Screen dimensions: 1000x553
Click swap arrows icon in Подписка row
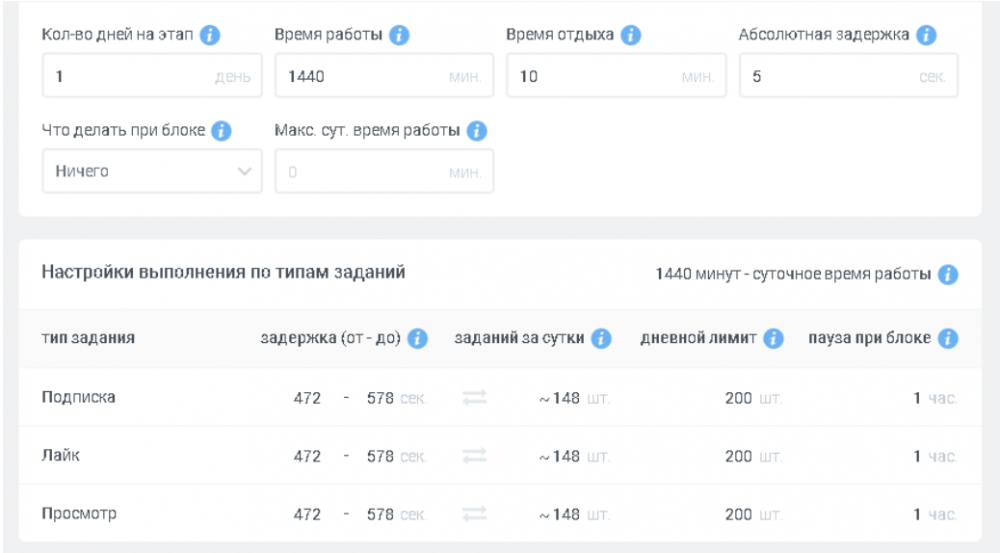click(x=474, y=398)
